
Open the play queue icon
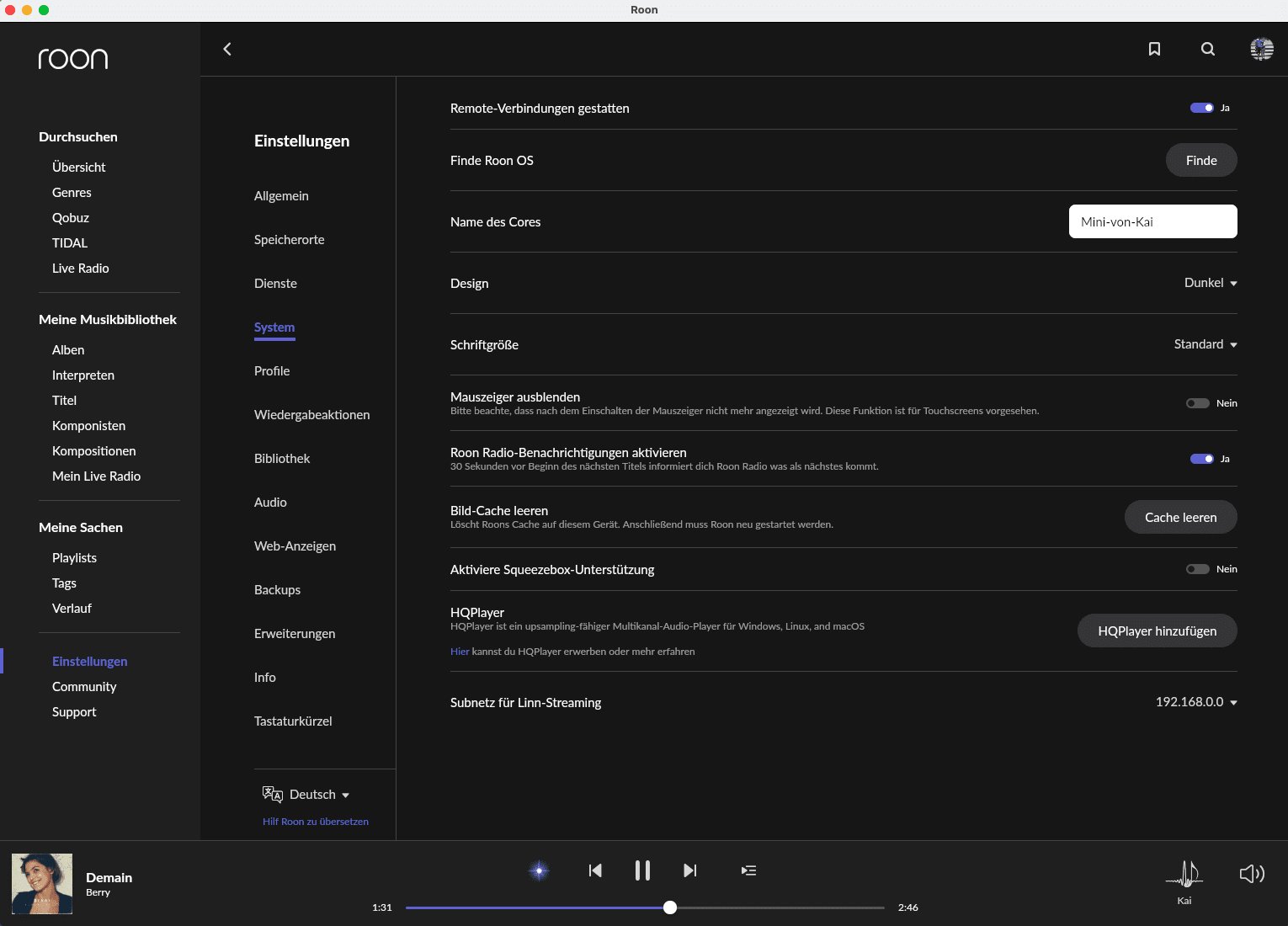pos(748,870)
